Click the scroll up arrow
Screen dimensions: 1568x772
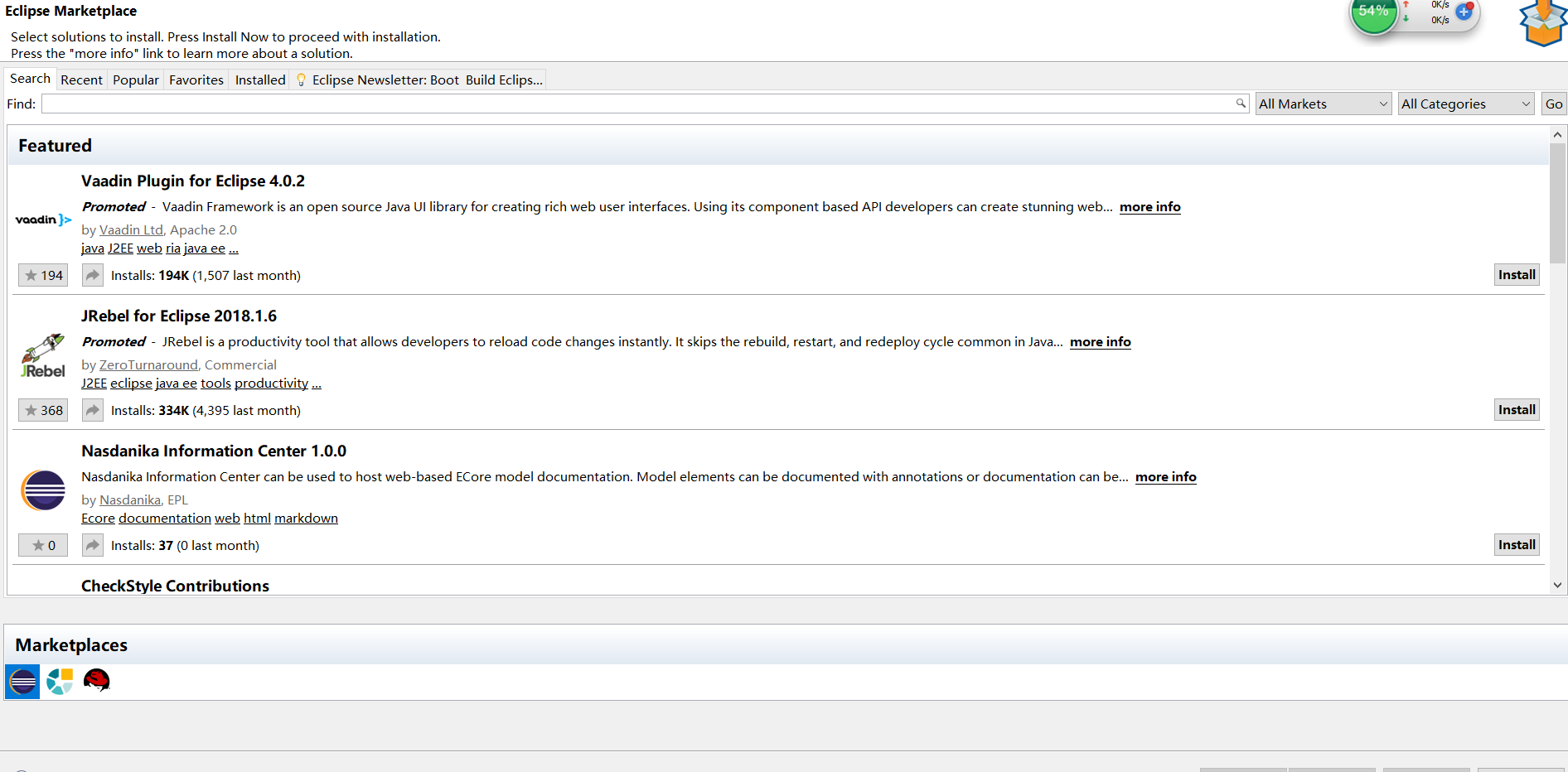pyautogui.click(x=1557, y=134)
